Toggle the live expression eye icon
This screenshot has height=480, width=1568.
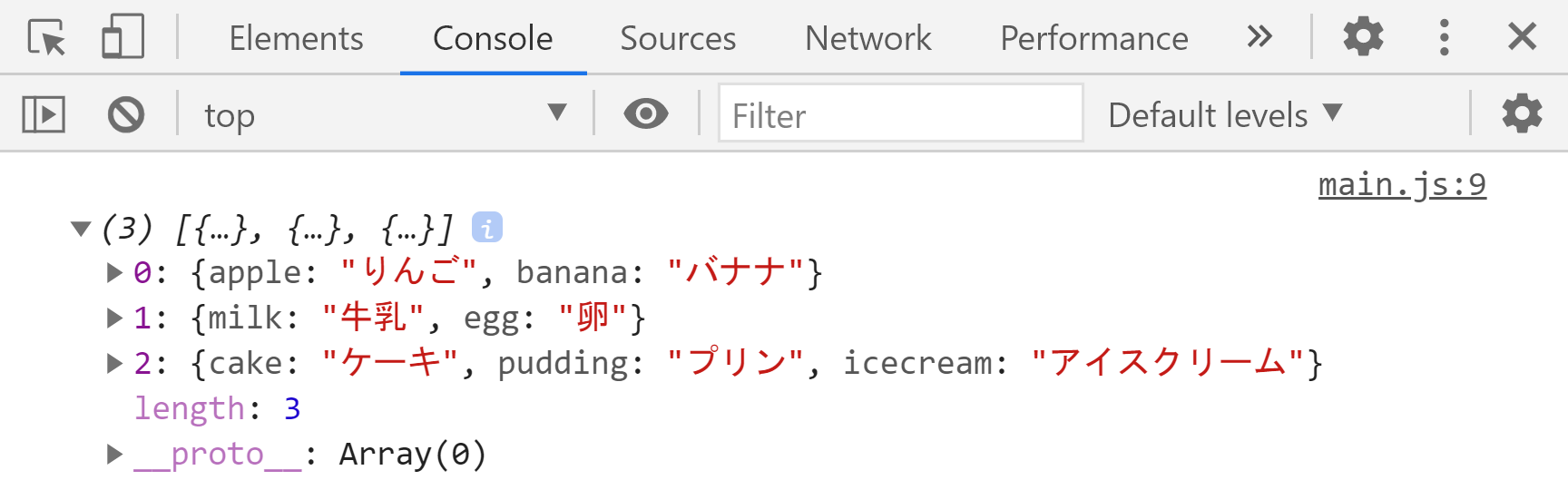pos(645,114)
